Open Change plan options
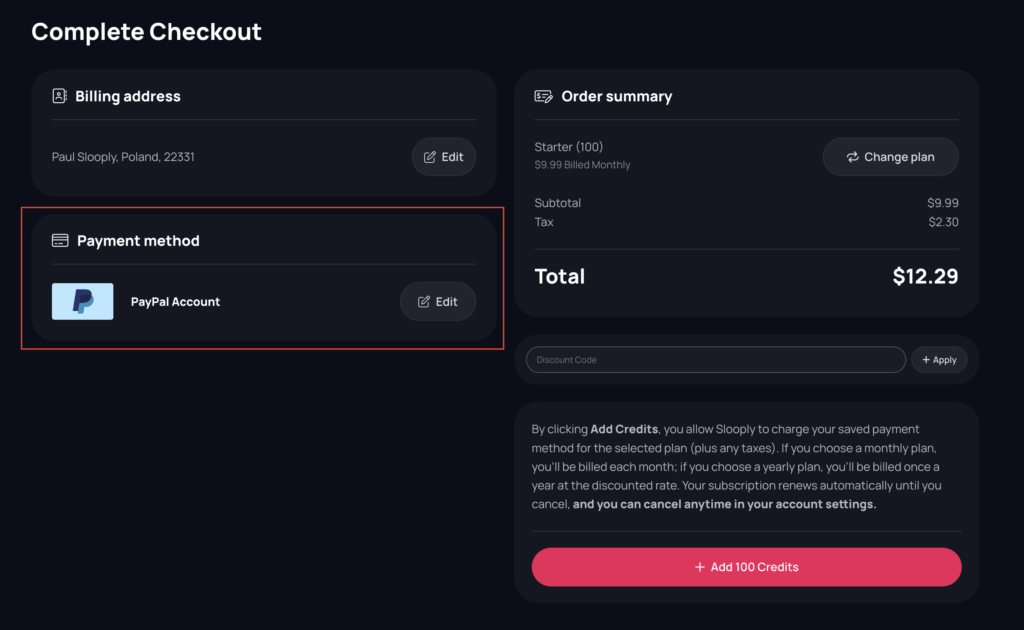Screen dimensions: 1024x630 [x=890, y=156]
